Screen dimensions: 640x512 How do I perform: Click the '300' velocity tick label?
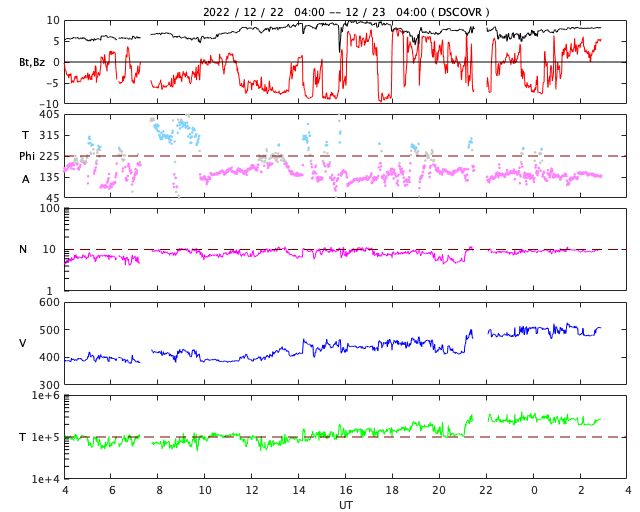click(x=49, y=385)
